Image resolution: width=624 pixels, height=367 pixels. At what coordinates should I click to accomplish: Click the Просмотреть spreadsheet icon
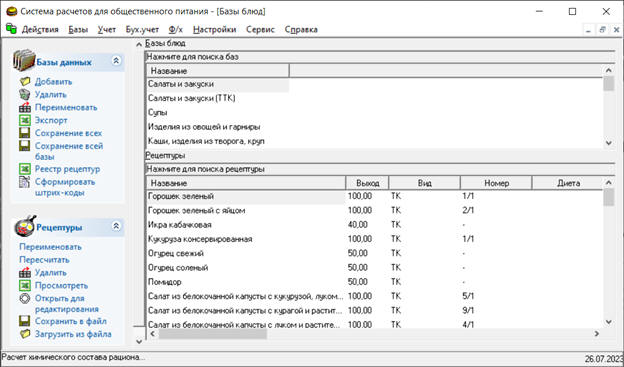[x=25, y=285]
